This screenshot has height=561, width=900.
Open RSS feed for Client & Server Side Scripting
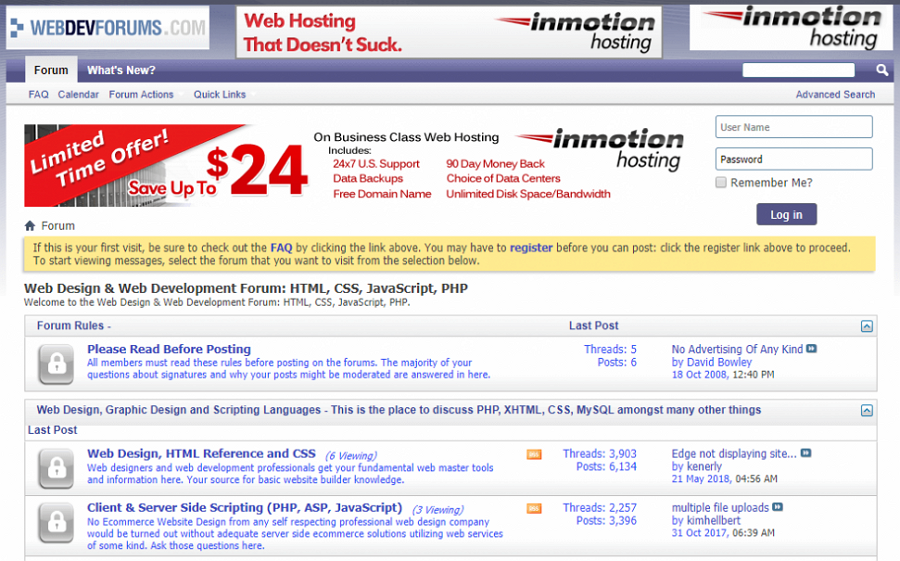click(534, 509)
